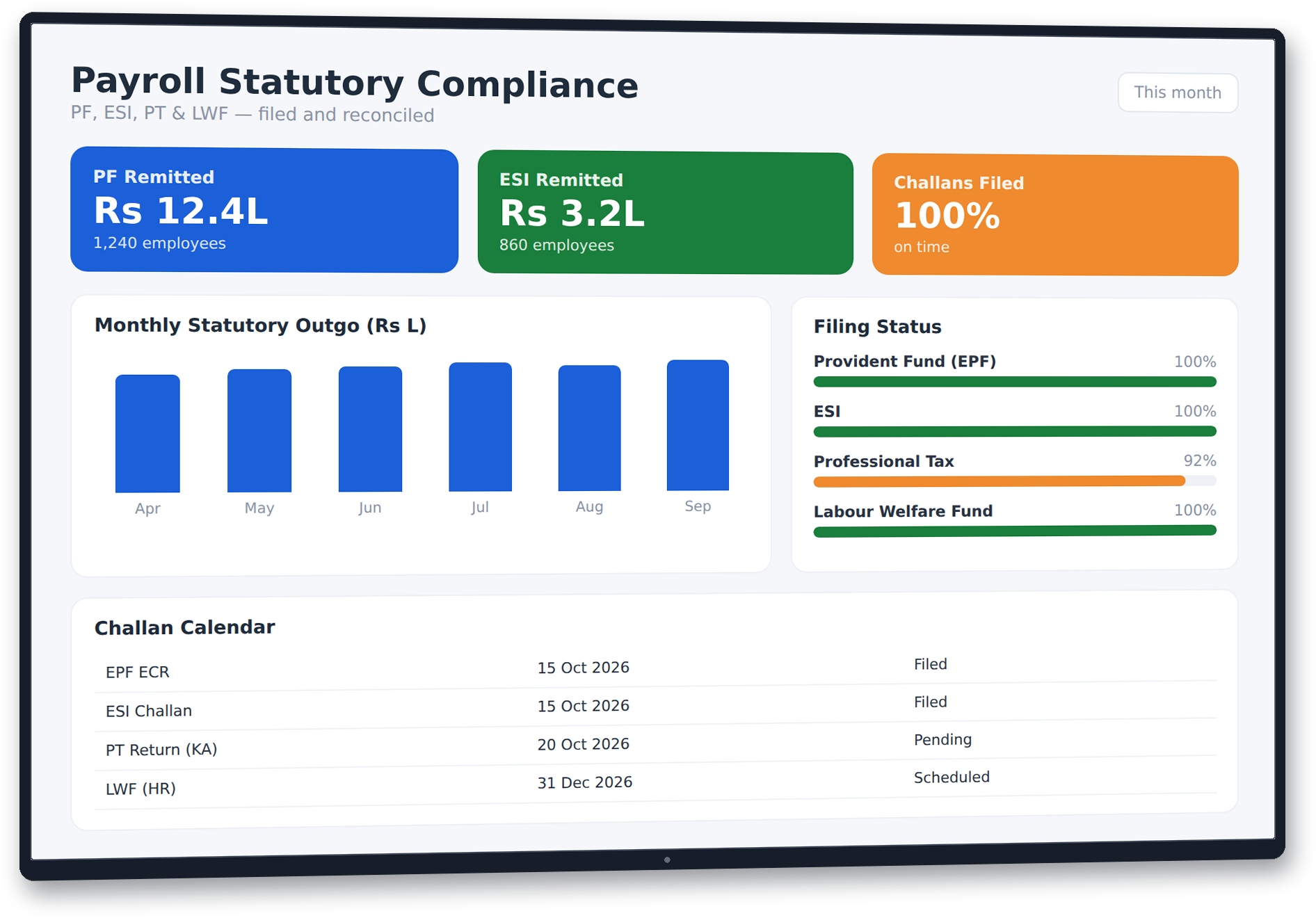Click the ESI filing progress bar

coord(1015,432)
